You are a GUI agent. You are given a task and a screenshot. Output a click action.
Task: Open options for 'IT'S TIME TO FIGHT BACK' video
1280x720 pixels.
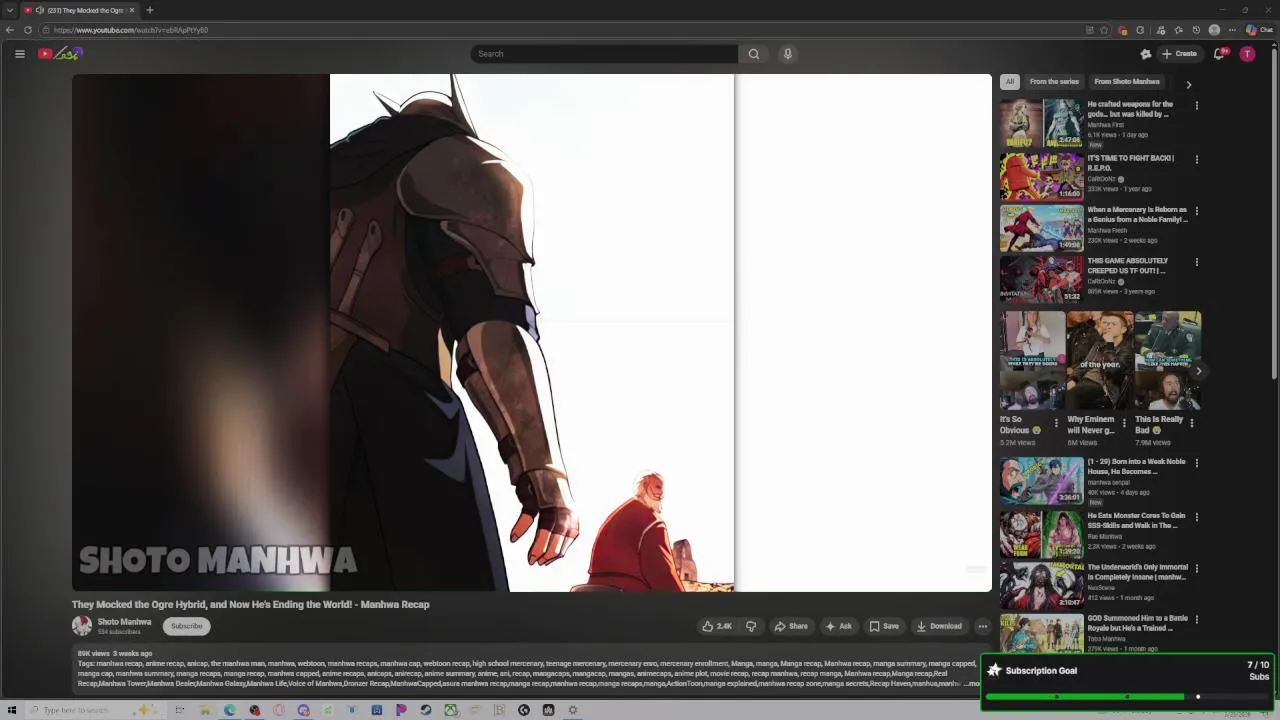click(x=1196, y=159)
